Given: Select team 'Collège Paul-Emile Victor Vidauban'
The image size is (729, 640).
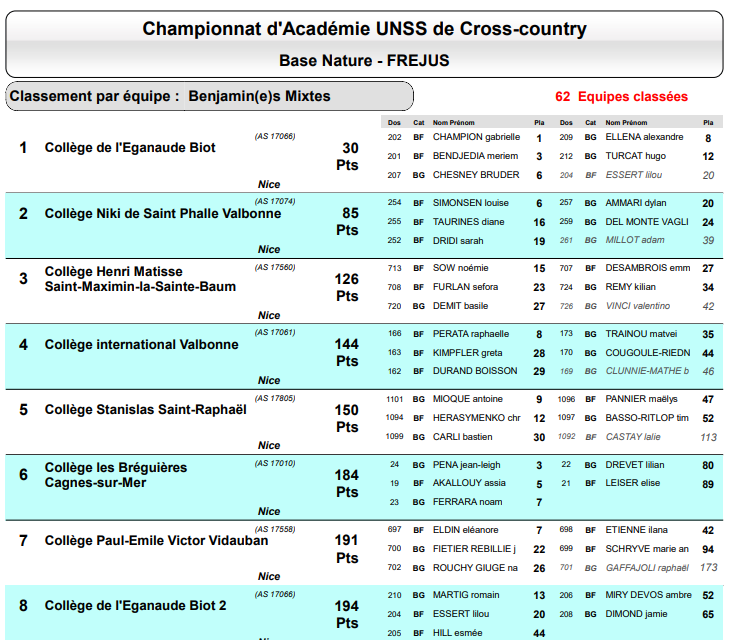Looking at the screenshot, I should click(x=156, y=541).
